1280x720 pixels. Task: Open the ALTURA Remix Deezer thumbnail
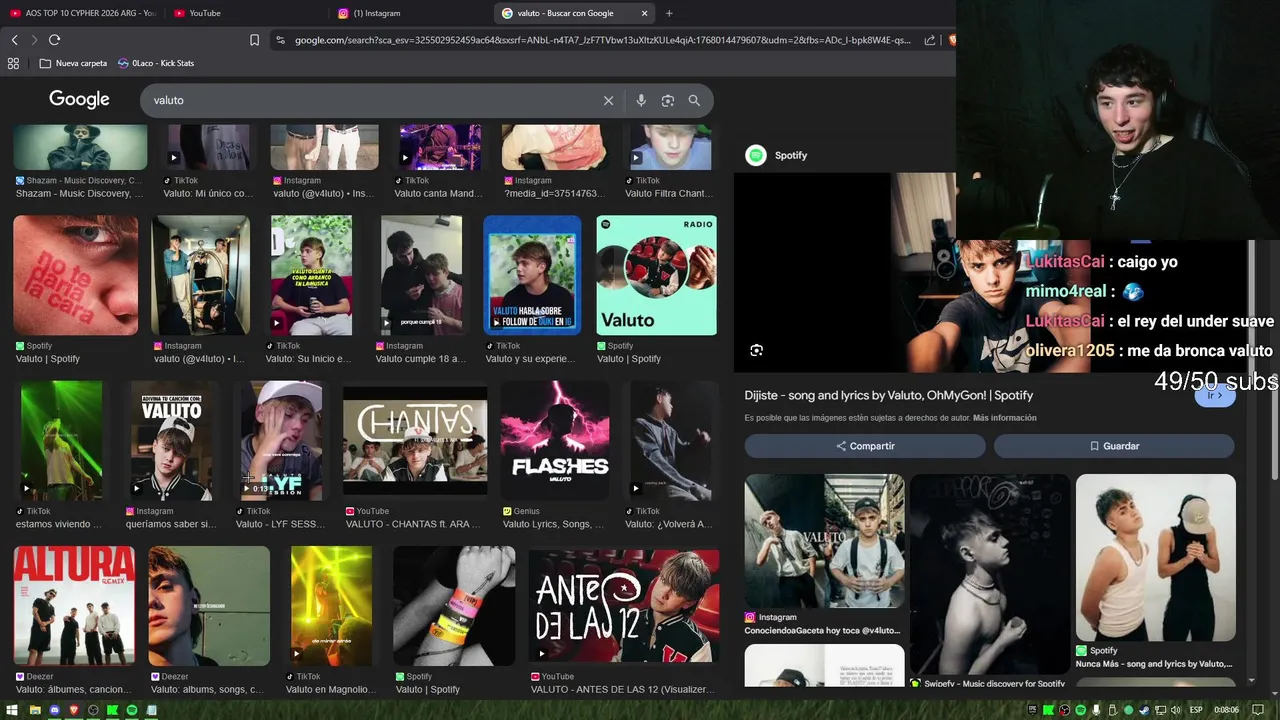74,605
